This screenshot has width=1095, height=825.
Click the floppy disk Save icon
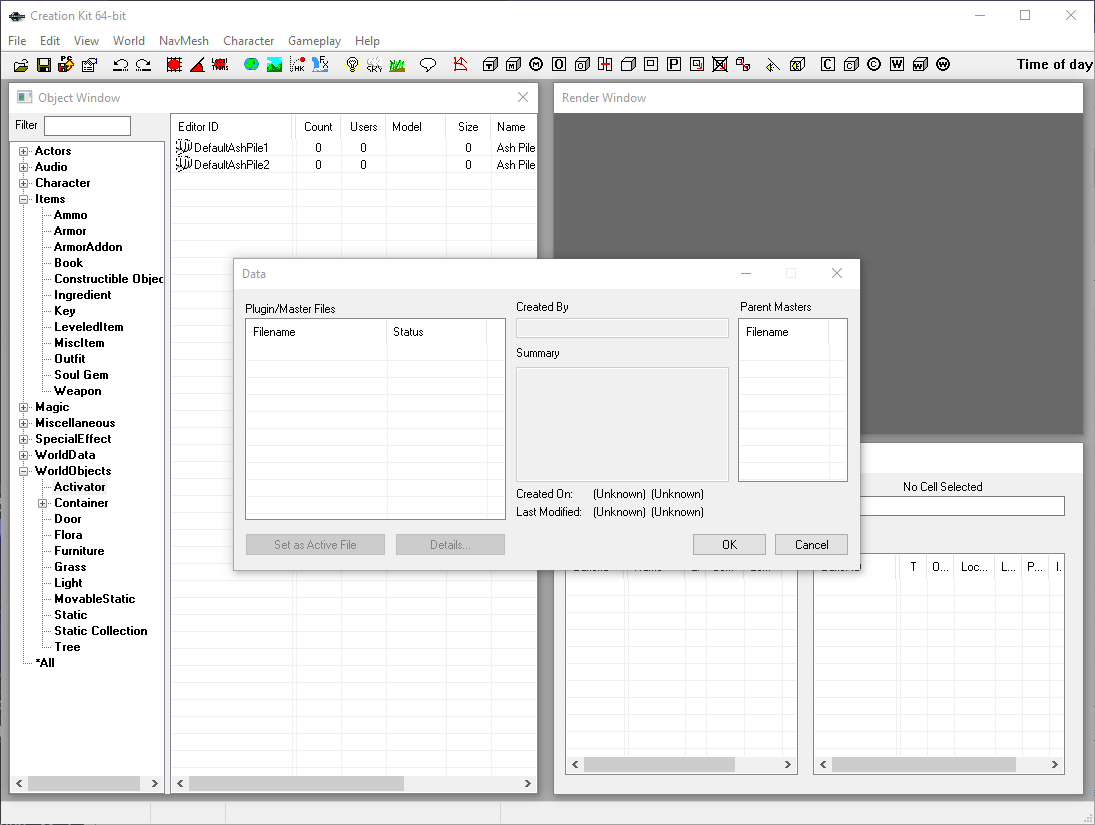tap(43, 65)
